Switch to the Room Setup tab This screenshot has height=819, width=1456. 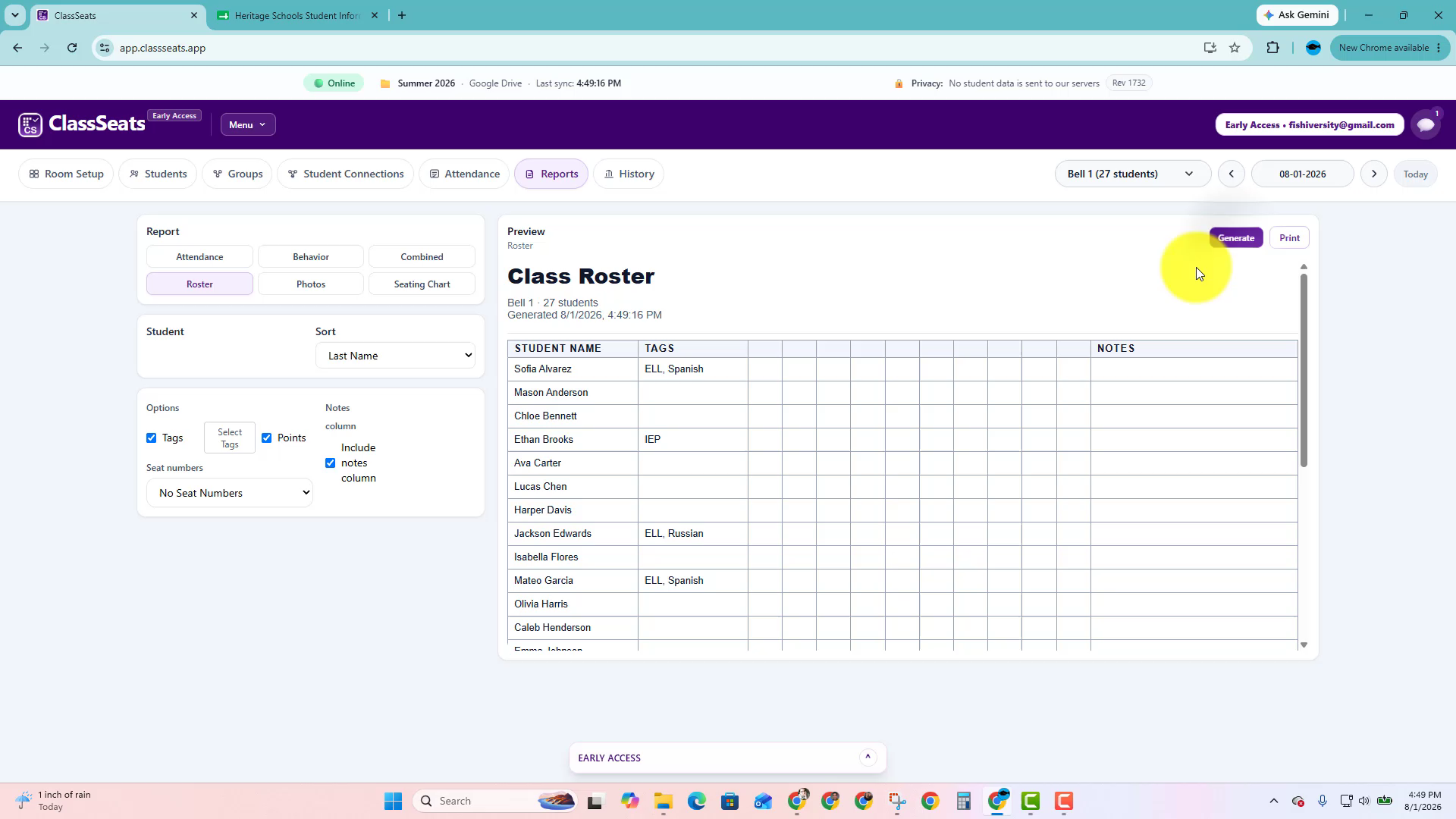66,174
